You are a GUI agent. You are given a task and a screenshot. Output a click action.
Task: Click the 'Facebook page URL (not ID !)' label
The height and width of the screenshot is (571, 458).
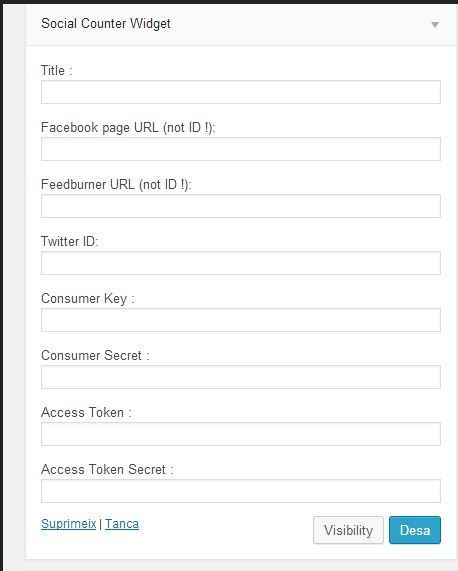coord(128,128)
